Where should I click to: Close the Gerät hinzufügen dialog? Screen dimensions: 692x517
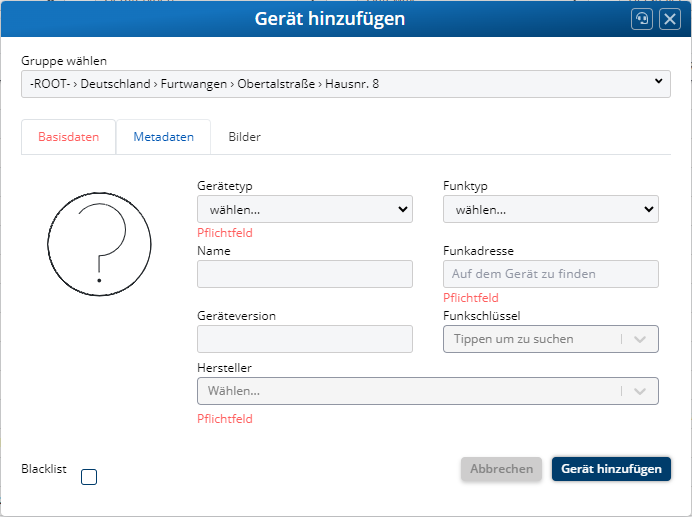[670, 19]
